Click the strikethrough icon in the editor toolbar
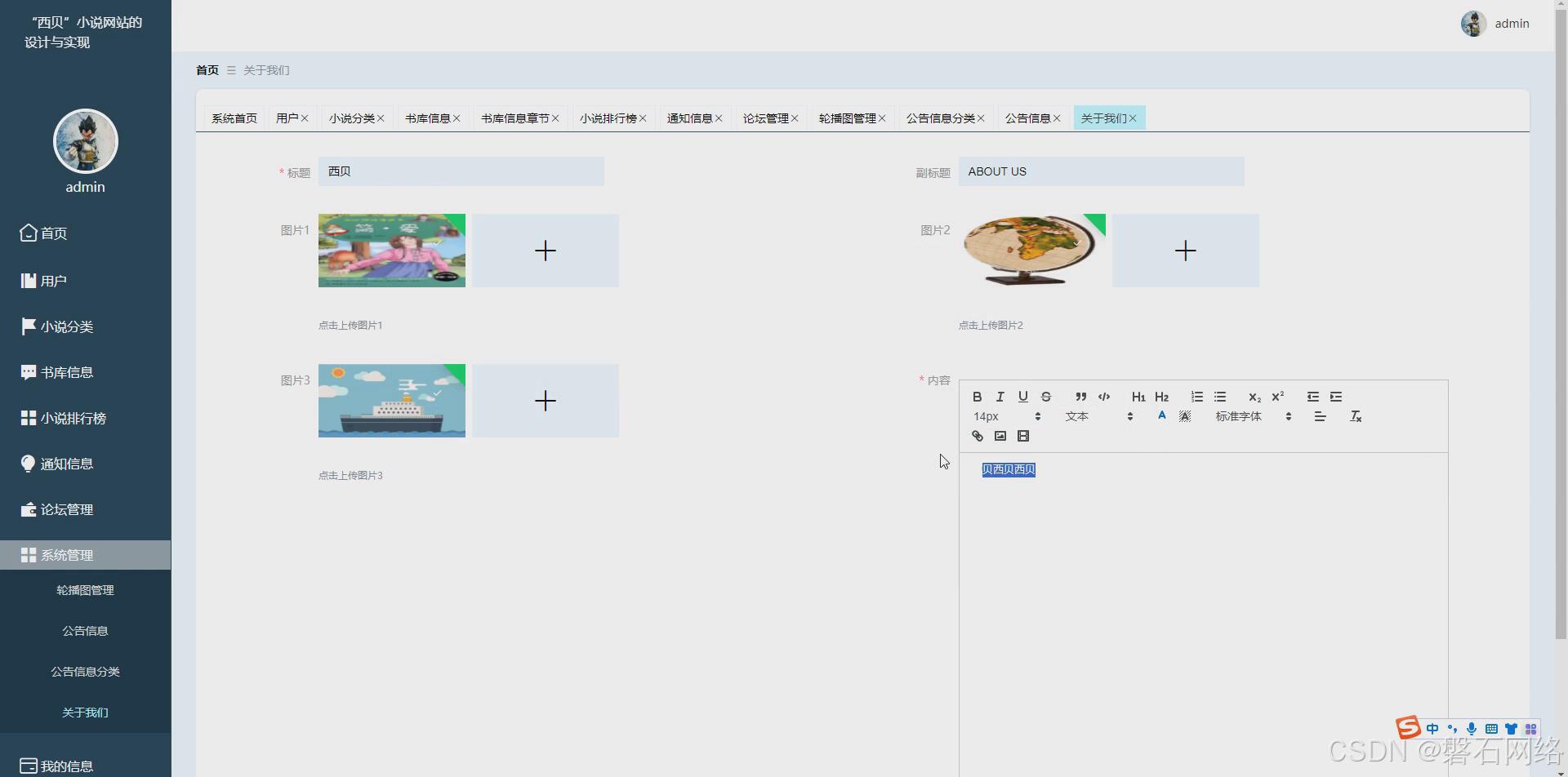 click(1046, 397)
